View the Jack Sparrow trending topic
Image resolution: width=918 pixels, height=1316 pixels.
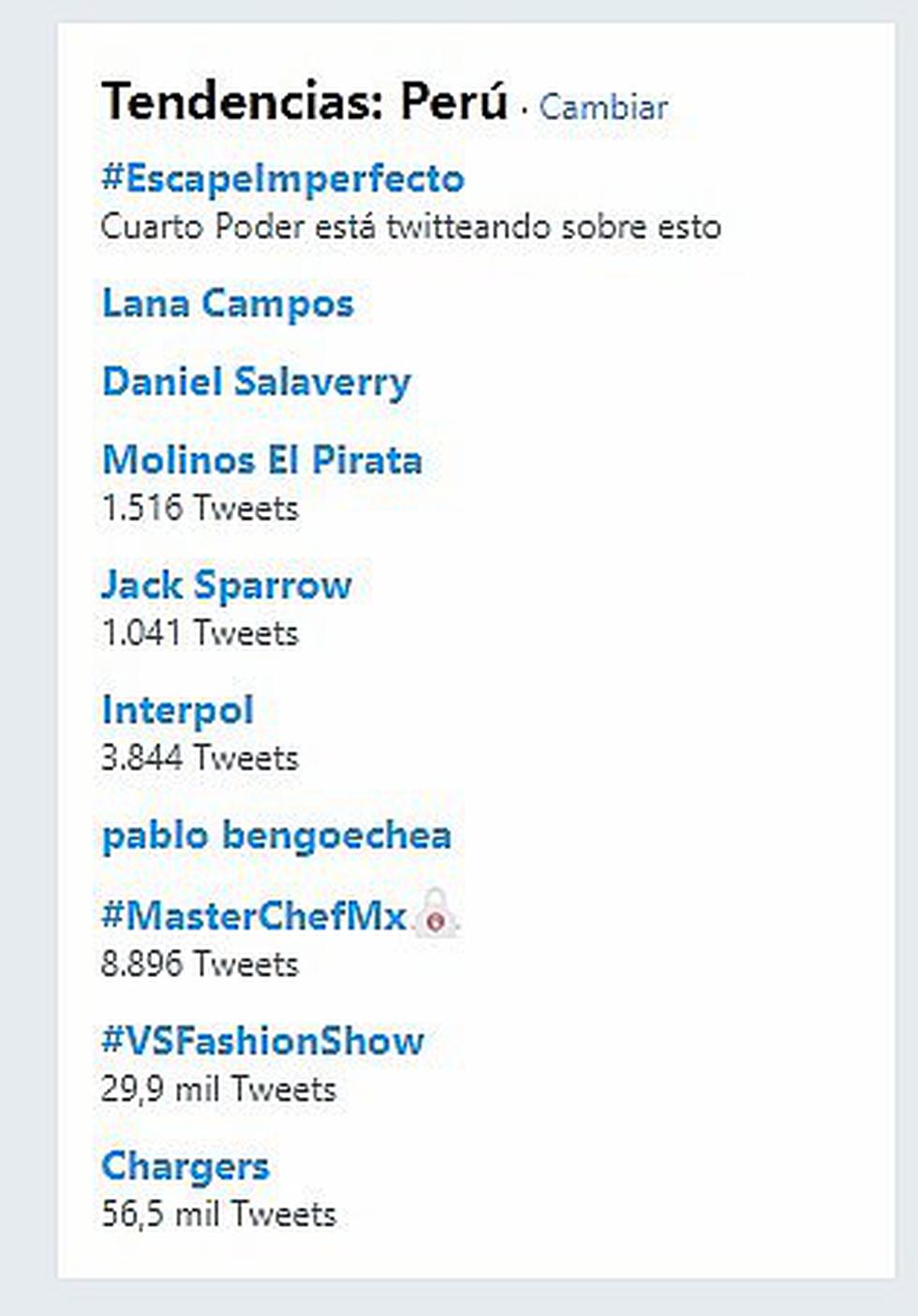[x=227, y=585]
